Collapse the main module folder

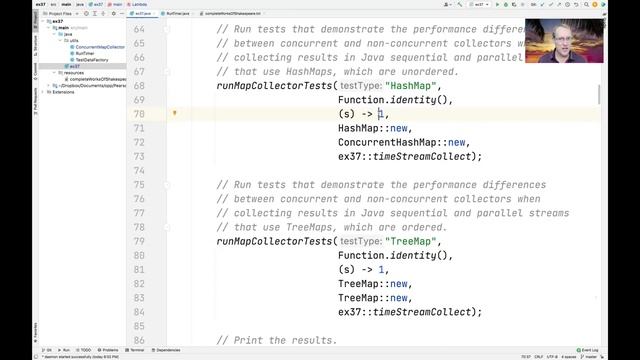(49, 28)
